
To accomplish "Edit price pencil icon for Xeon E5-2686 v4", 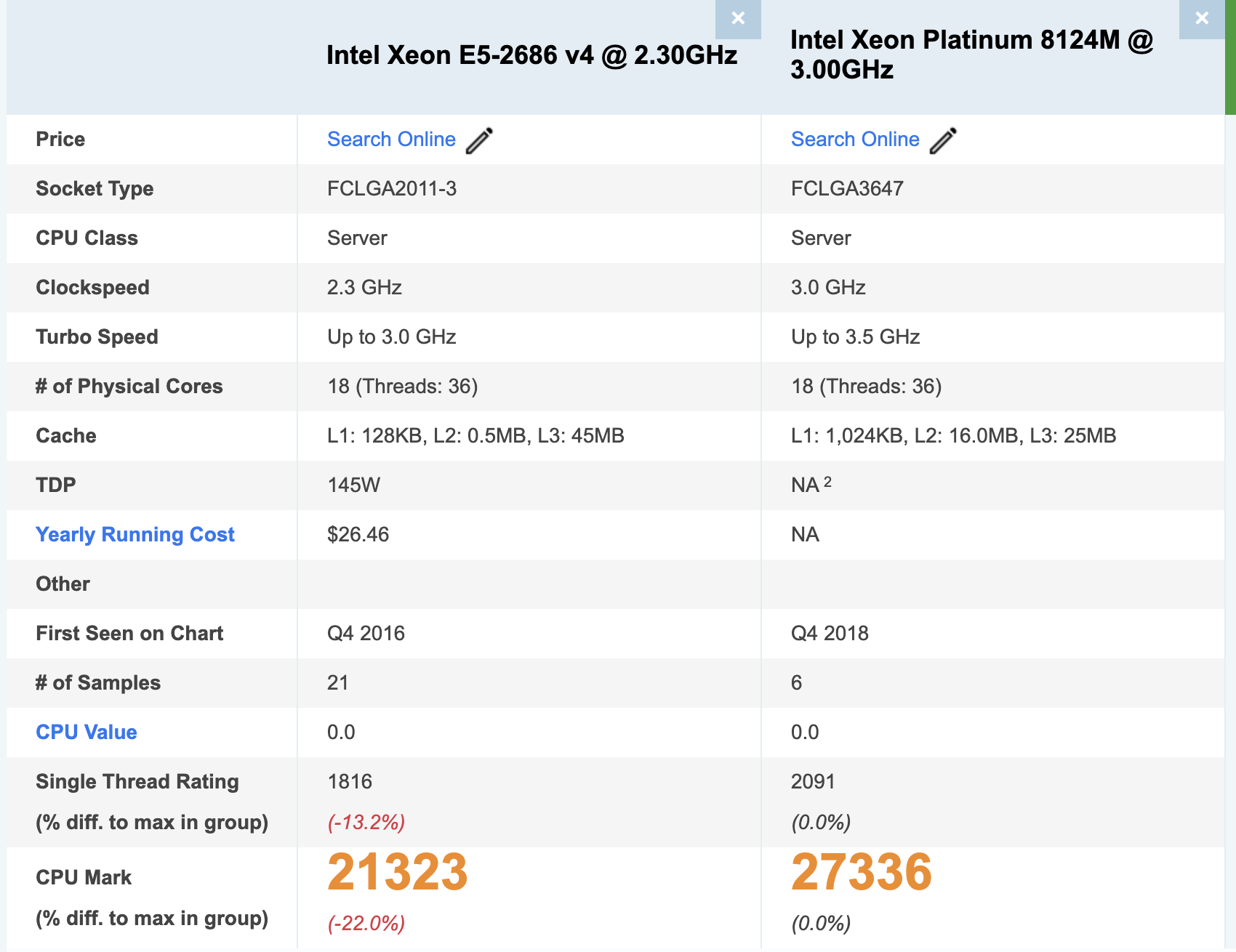I will tap(479, 140).
